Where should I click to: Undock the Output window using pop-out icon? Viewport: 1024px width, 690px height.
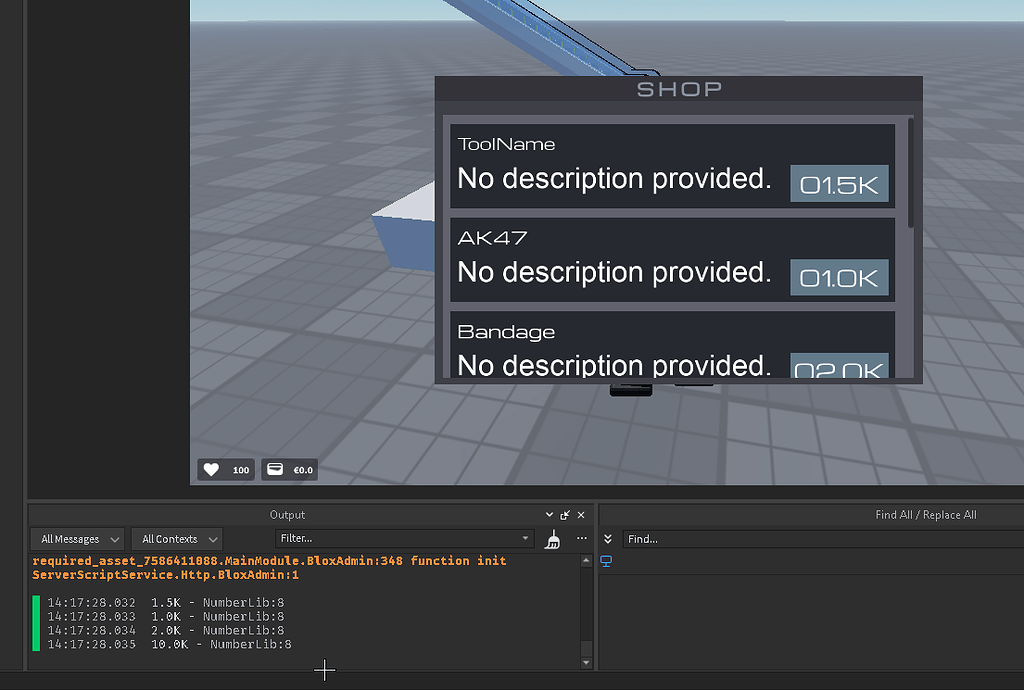click(565, 514)
